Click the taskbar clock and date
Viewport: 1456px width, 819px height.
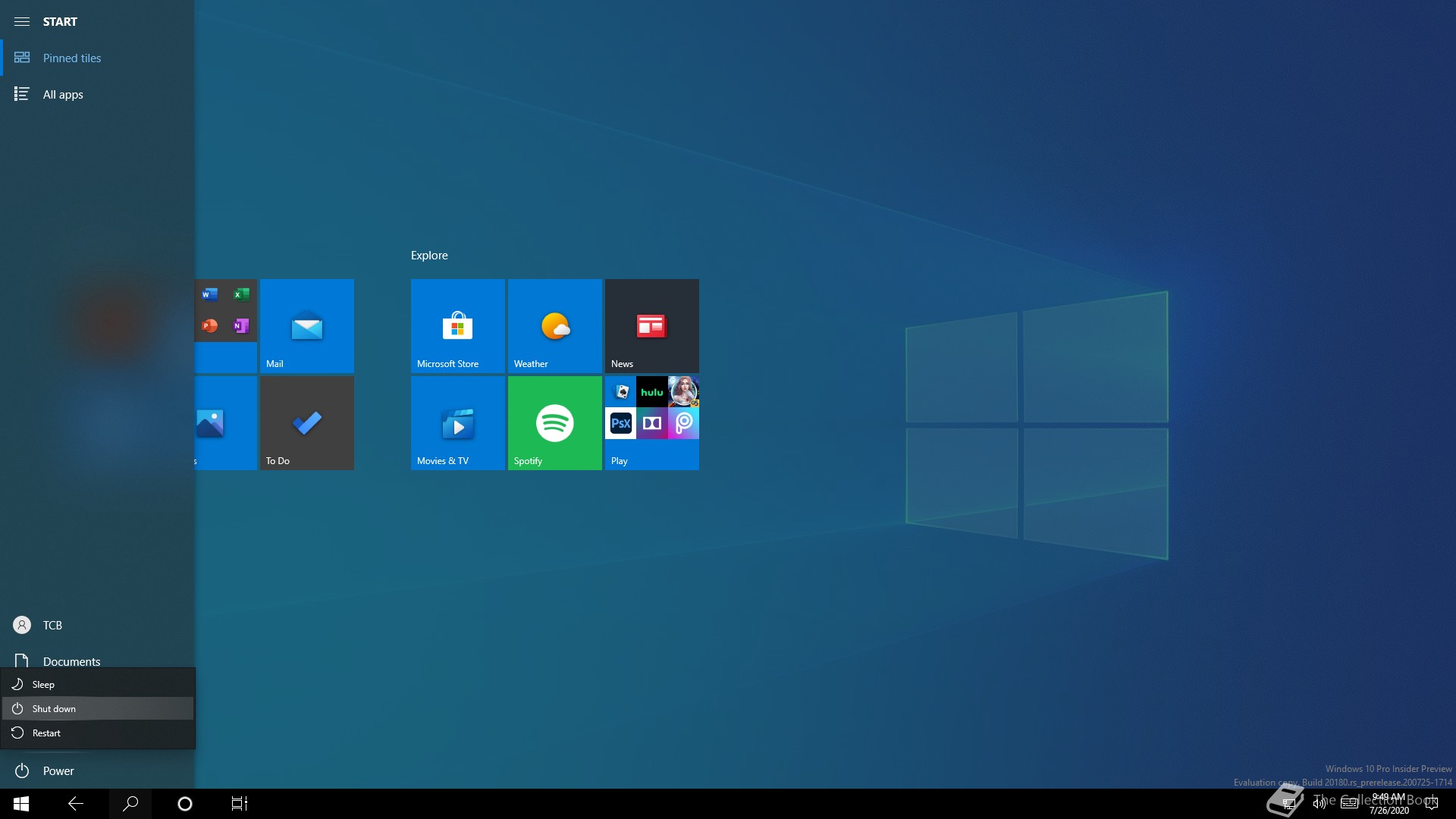coord(1389,804)
